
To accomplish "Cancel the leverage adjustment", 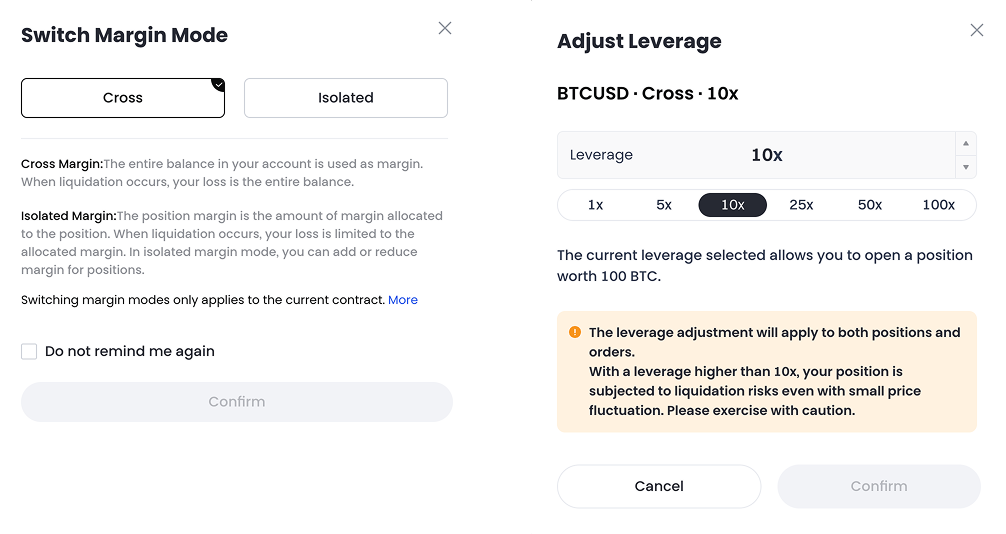I will coord(659,486).
